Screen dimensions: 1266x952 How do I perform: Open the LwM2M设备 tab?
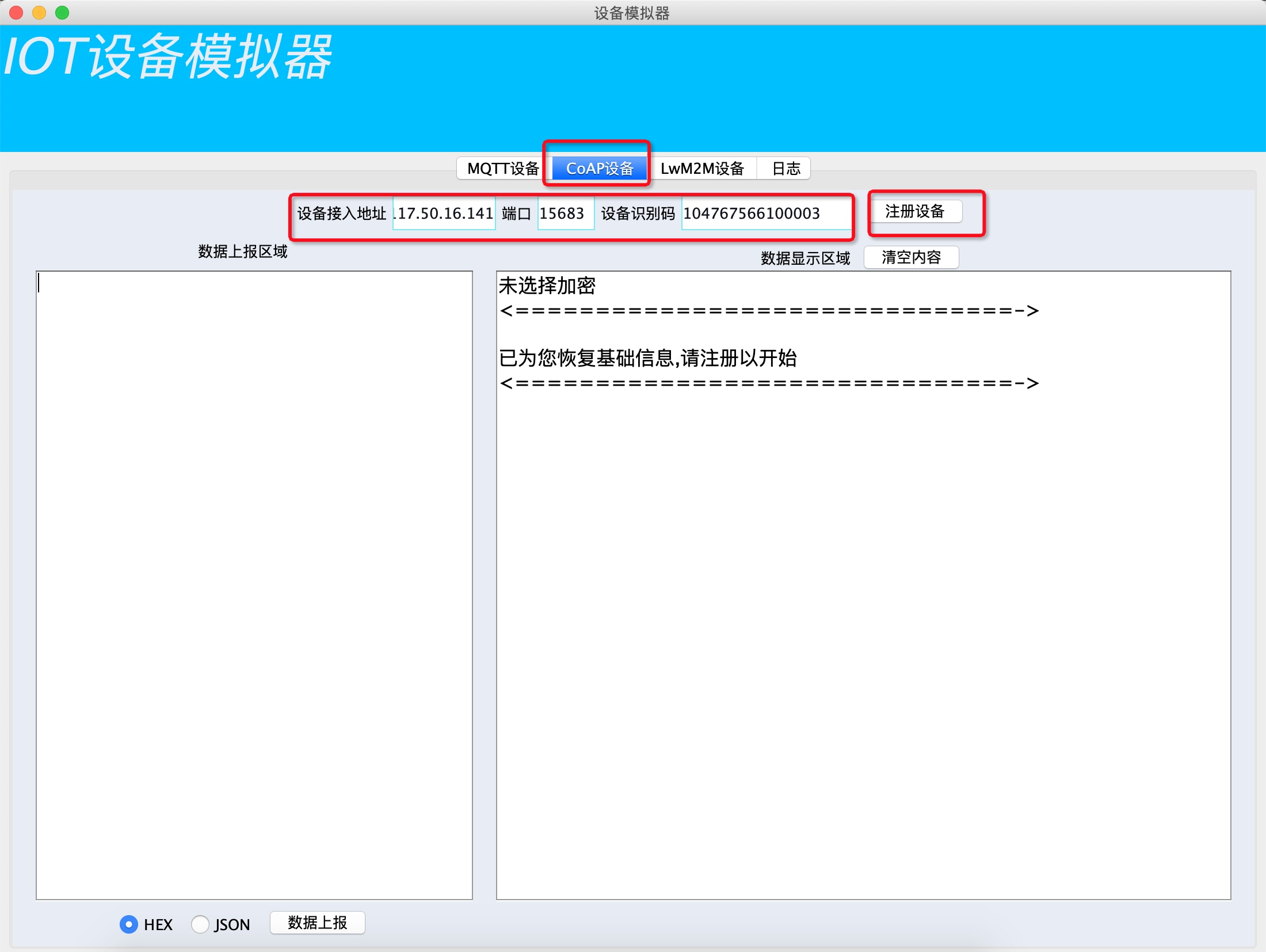[701, 169]
